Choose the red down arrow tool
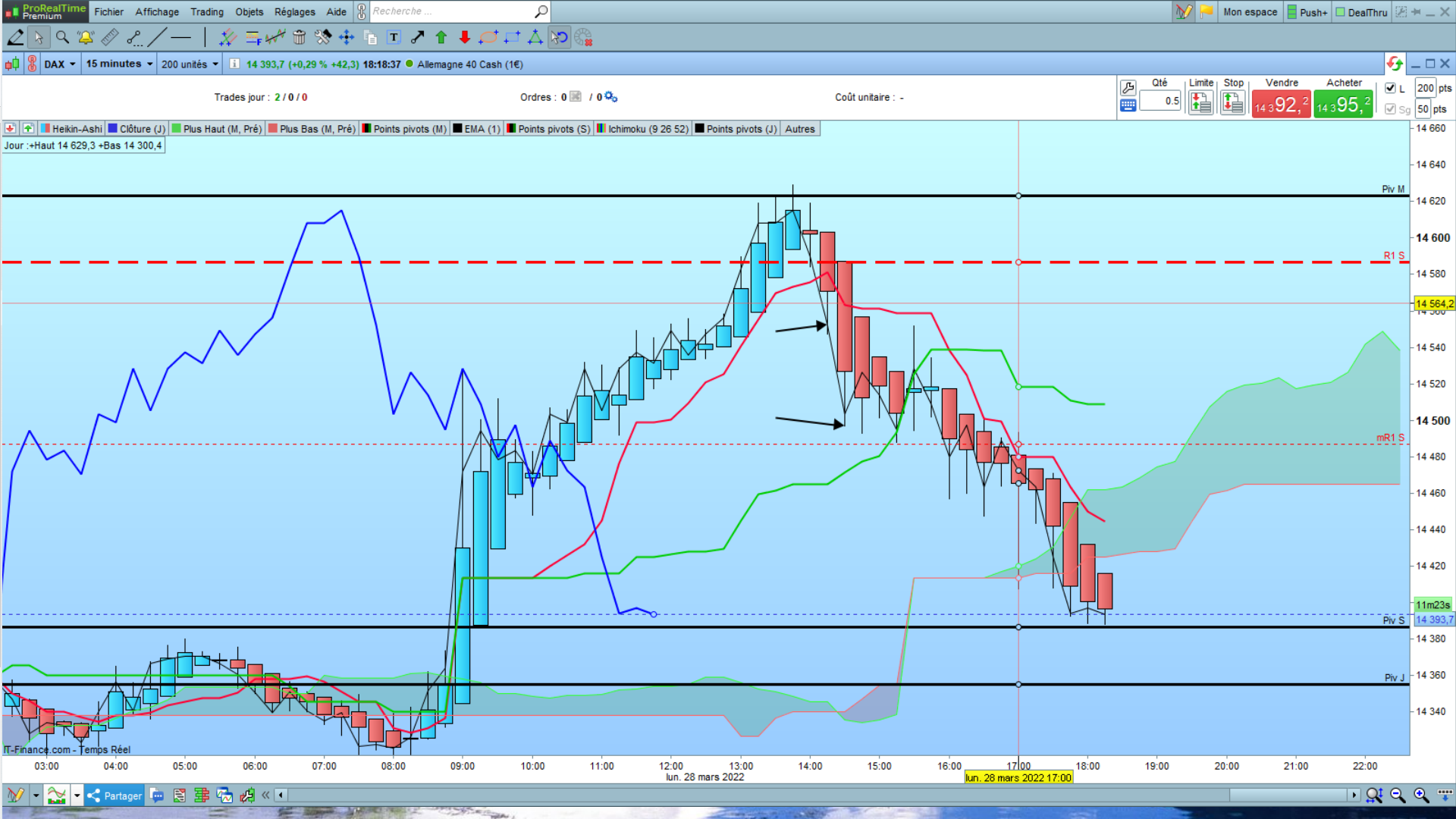 point(465,37)
